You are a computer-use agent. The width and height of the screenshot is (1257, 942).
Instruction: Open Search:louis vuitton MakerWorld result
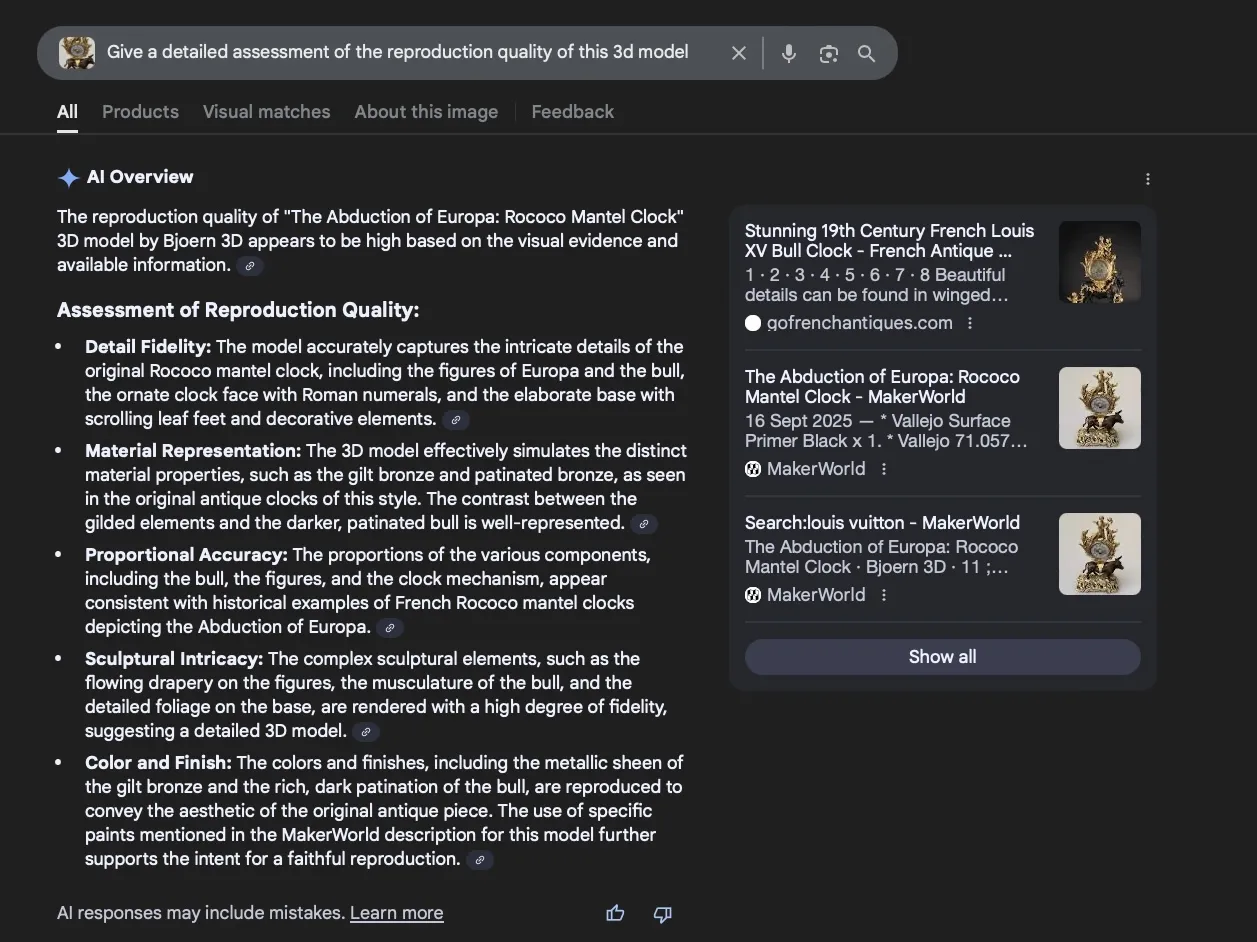[882, 523]
